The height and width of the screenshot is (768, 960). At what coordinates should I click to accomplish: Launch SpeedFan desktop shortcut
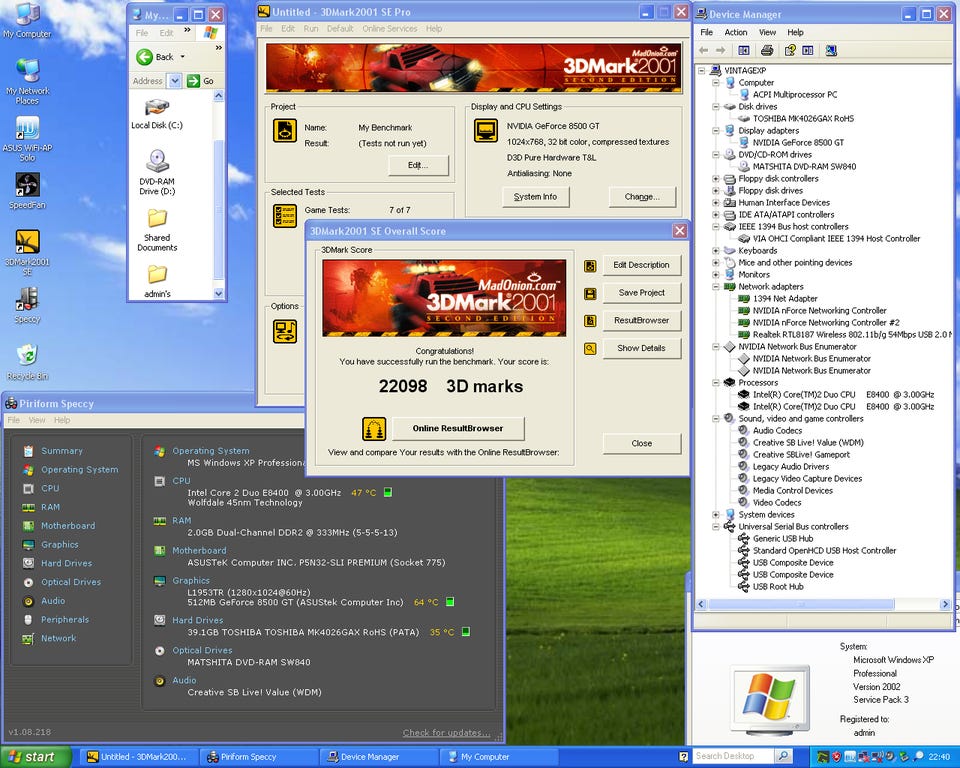pyautogui.click(x=27, y=191)
